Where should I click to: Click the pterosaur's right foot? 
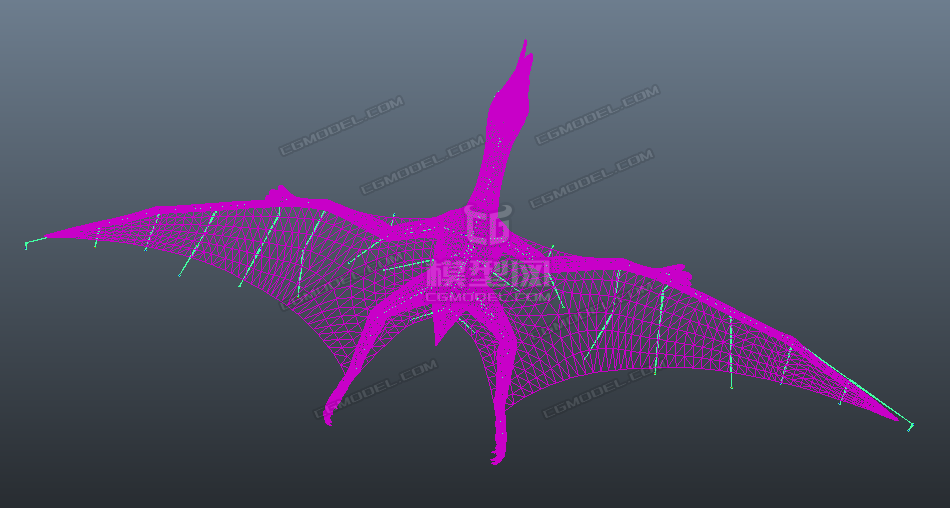(497, 457)
